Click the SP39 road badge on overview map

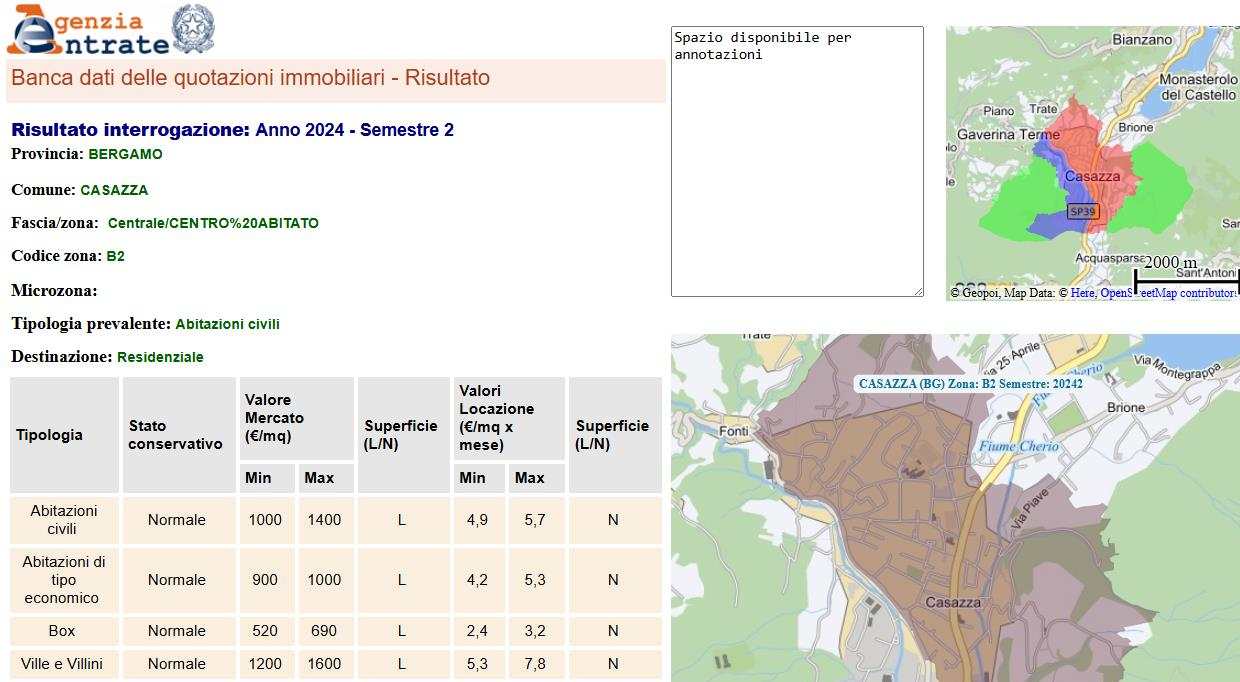coord(1083,211)
